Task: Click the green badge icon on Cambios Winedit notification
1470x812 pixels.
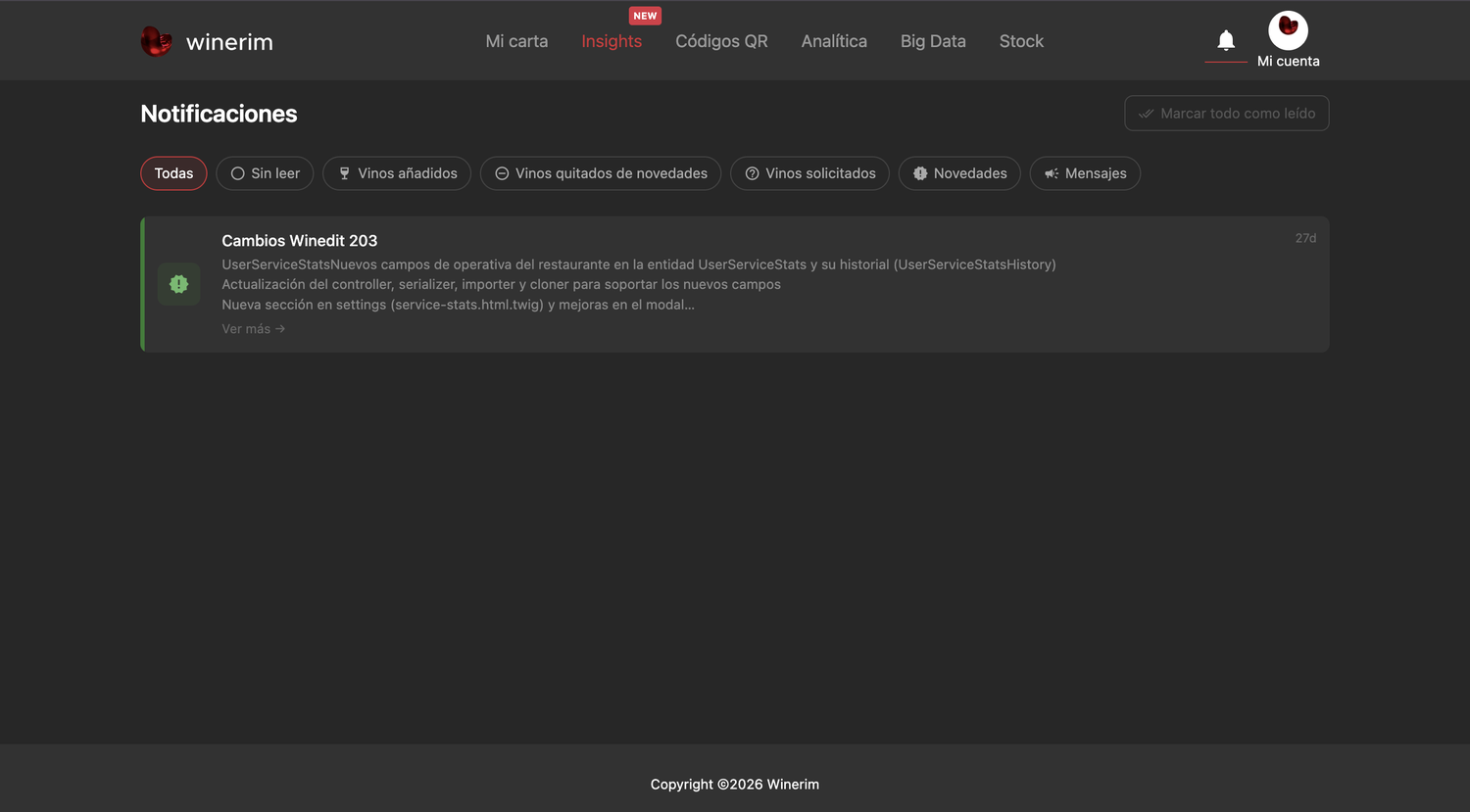Action: [178, 284]
